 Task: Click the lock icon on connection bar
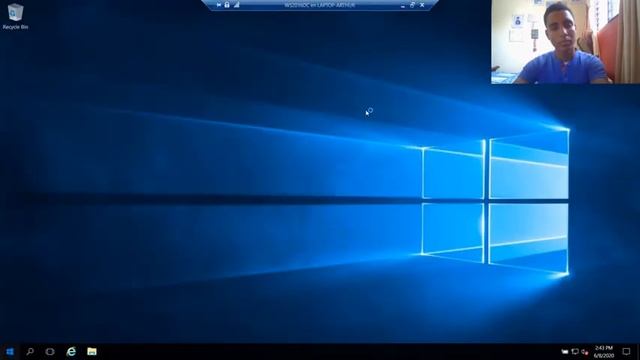pos(227,5)
